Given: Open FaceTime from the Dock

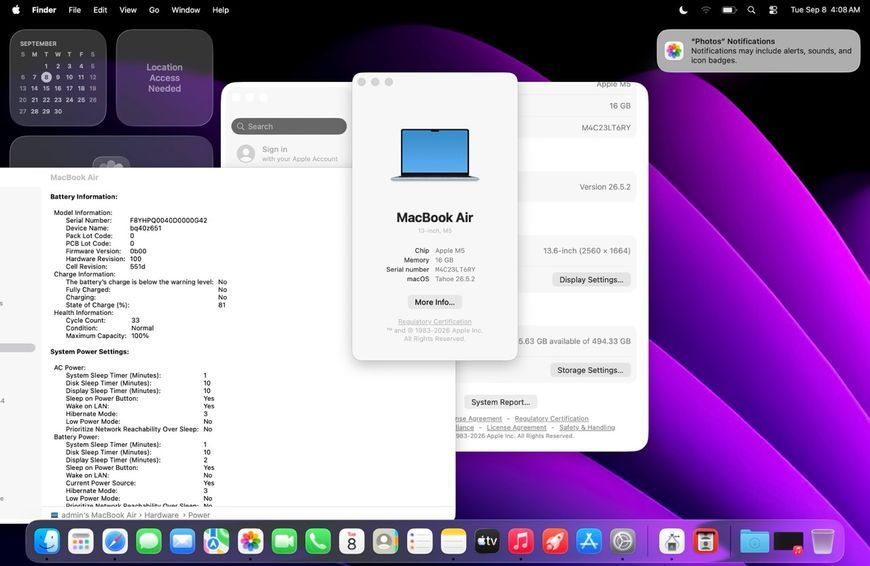Looking at the screenshot, I should coord(284,542).
